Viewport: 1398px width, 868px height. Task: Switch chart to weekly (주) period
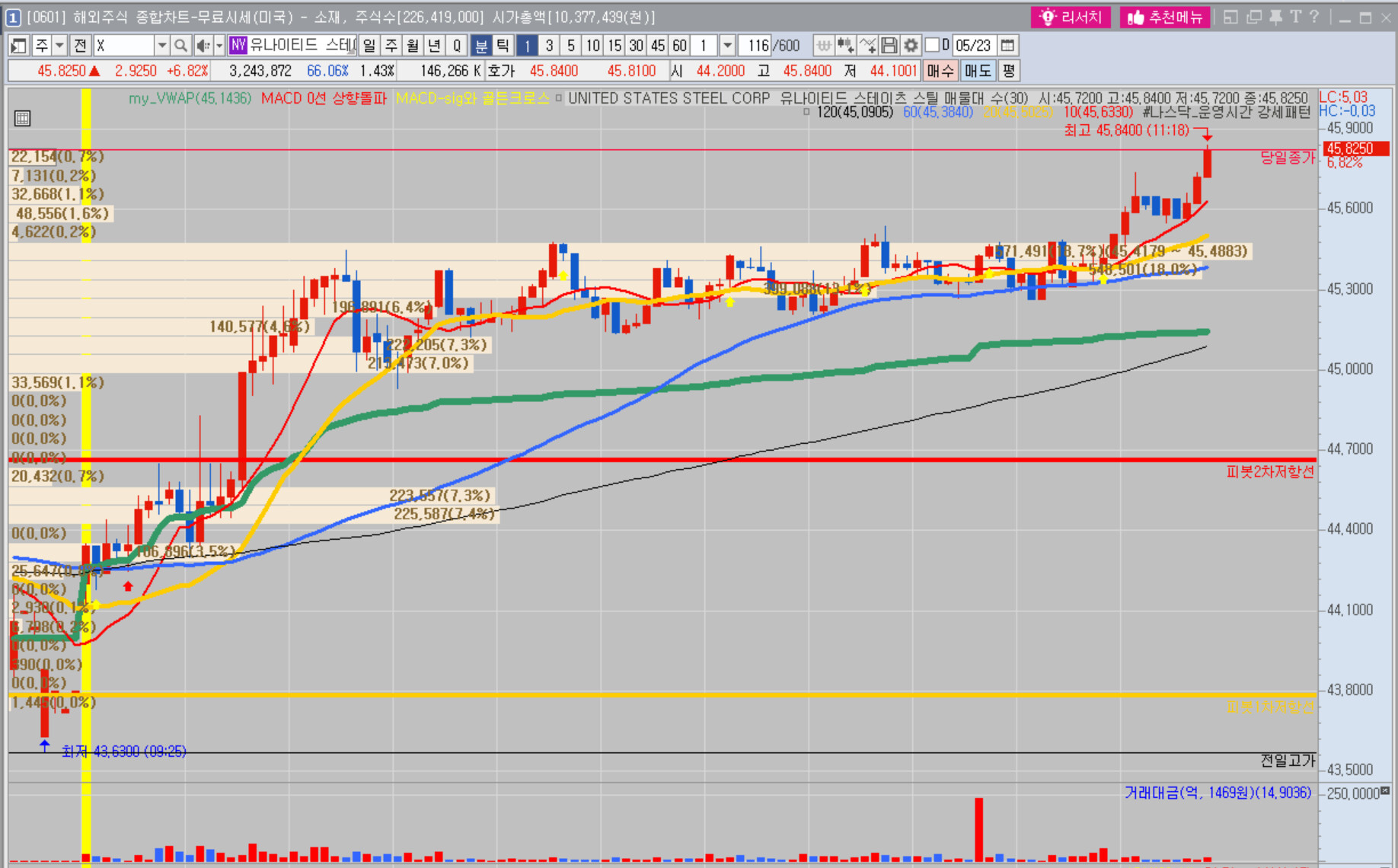coord(391,46)
